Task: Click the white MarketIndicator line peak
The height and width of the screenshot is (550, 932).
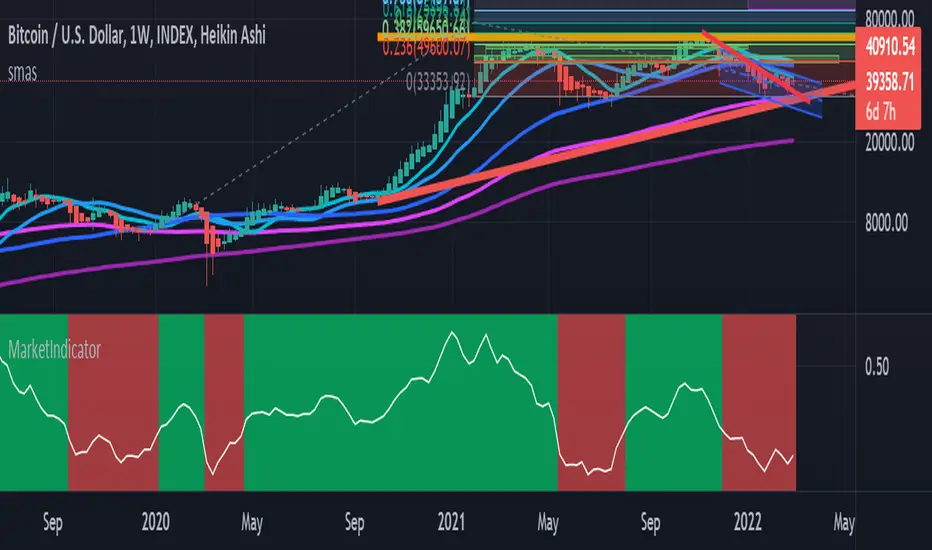Action: (x=452, y=333)
